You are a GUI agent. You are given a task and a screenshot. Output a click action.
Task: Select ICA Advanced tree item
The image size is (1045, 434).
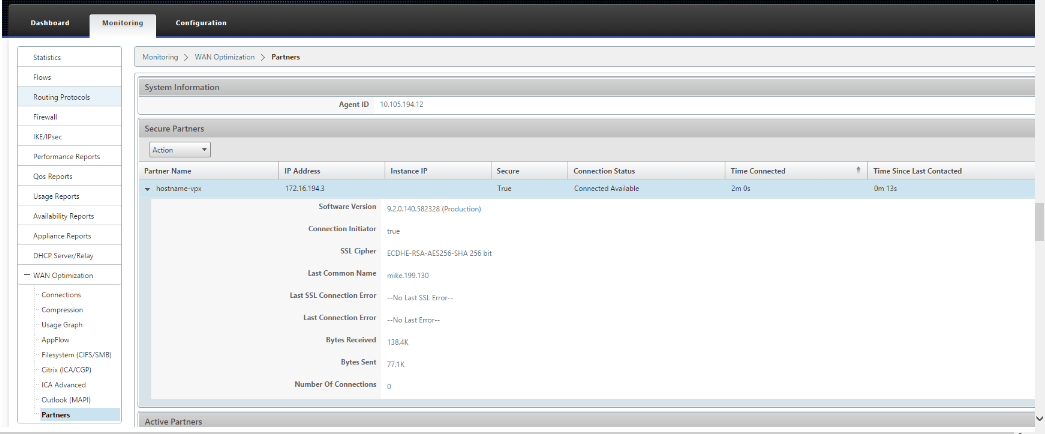(63, 385)
